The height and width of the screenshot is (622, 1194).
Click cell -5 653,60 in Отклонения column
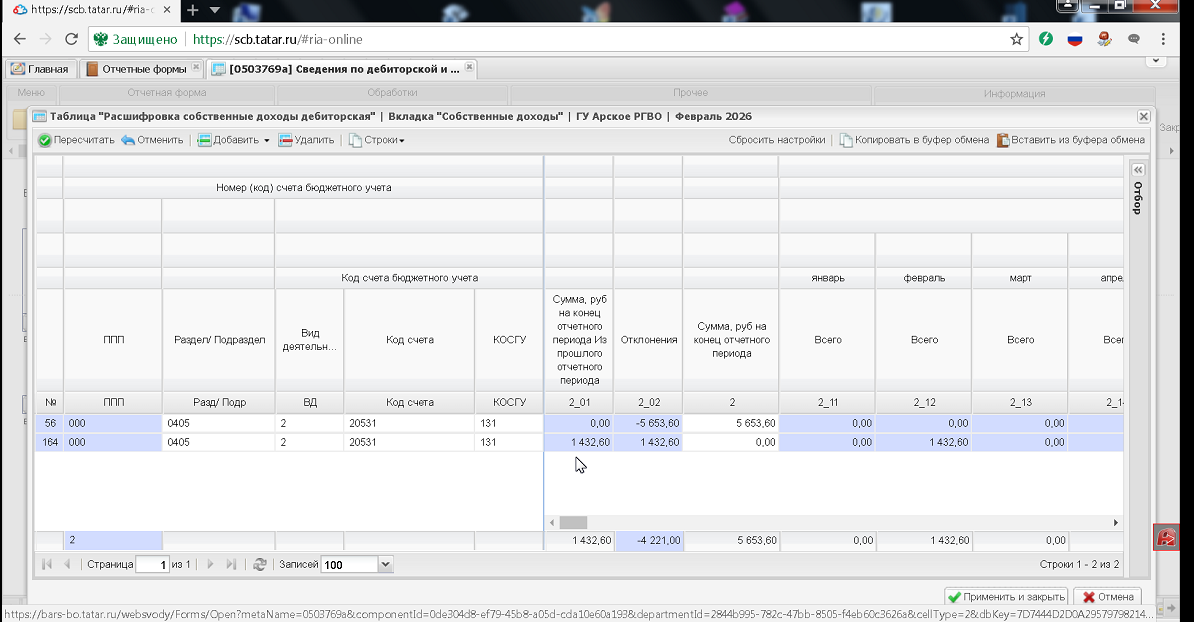(x=648, y=423)
